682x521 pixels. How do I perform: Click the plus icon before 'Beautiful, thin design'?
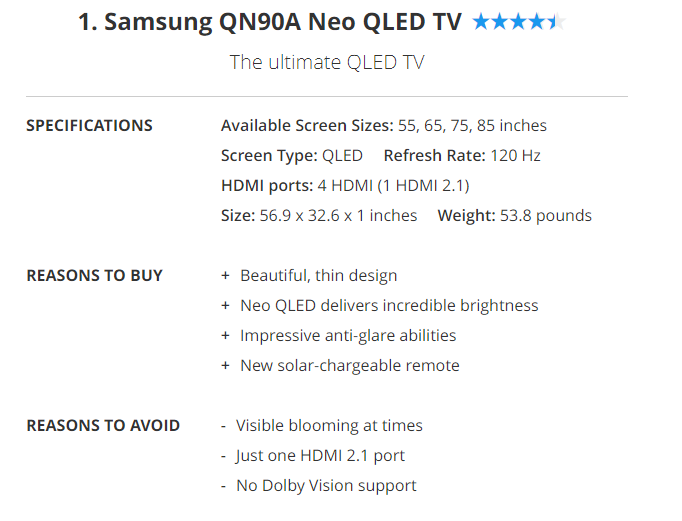(x=226, y=276)
